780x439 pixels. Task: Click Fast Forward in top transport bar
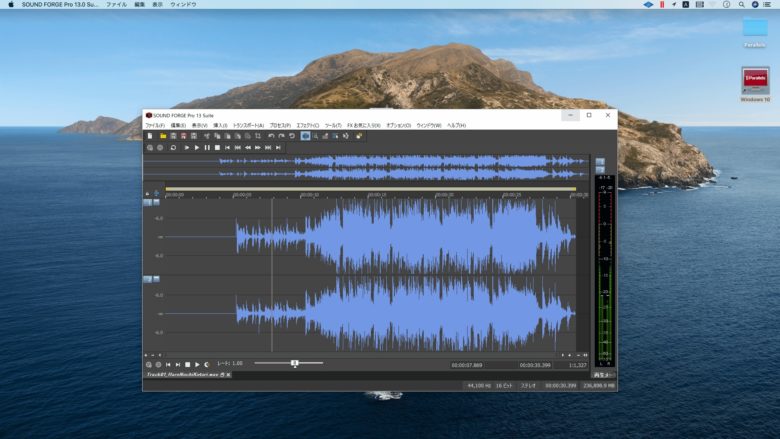click(x=258, y=148)
